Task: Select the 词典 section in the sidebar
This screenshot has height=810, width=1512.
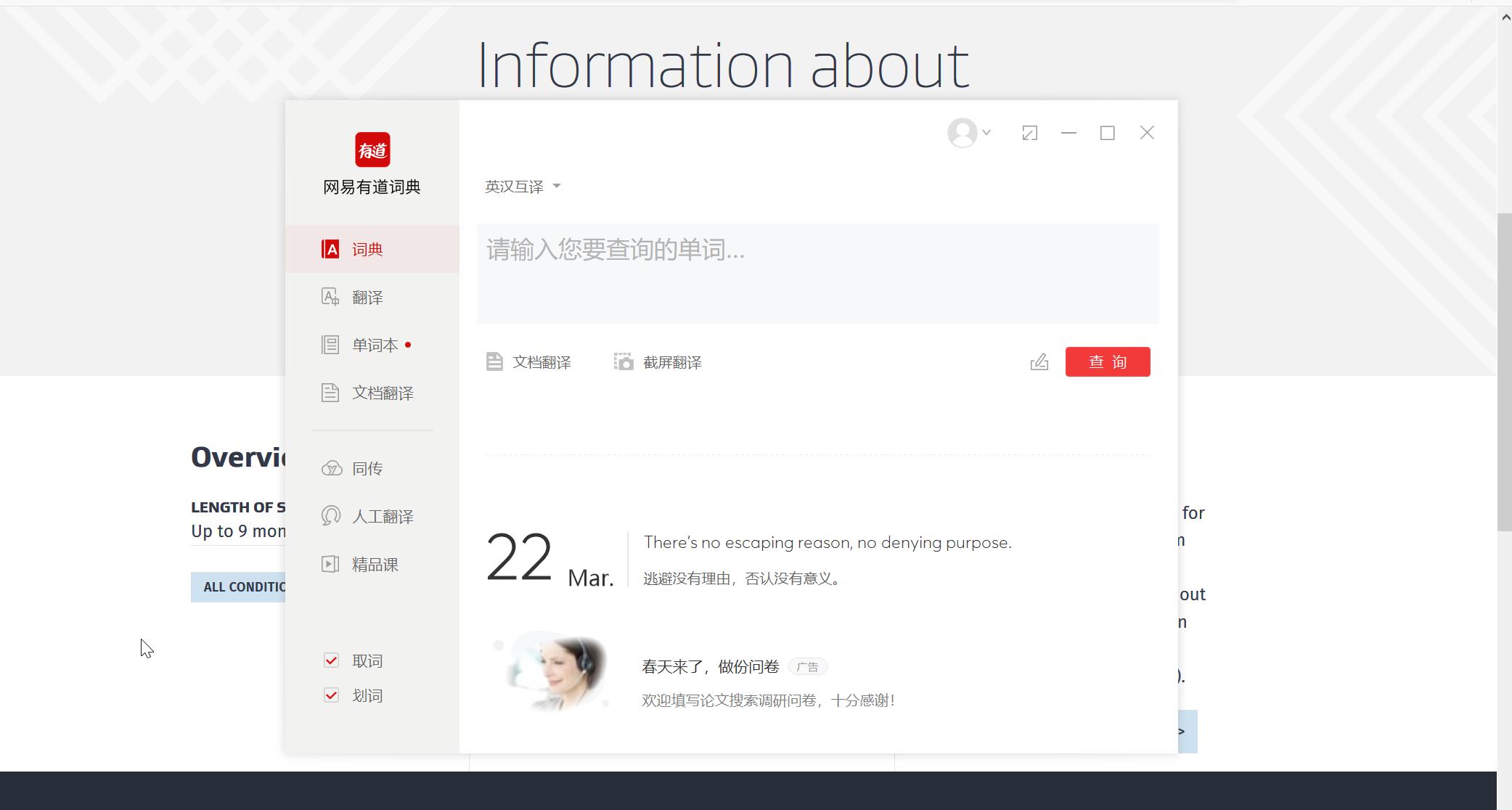Action: coord(367,249)
